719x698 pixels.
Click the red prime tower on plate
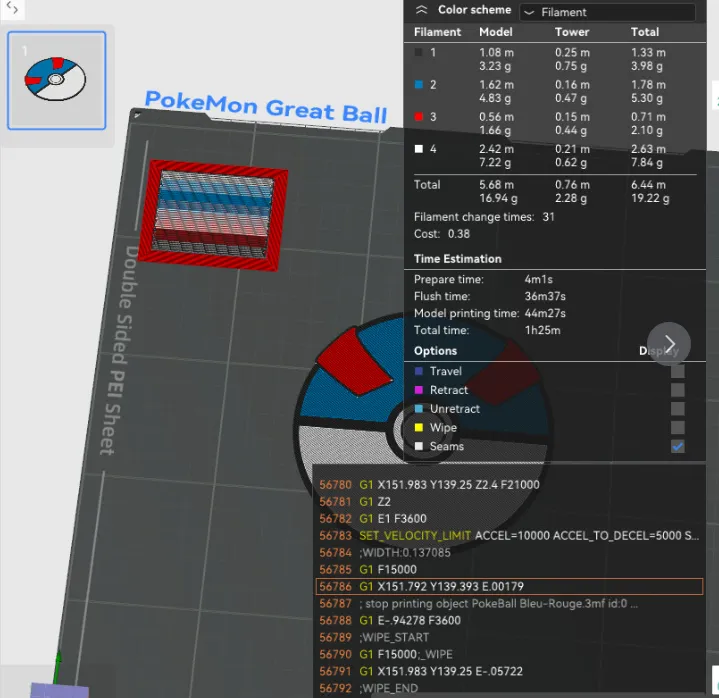click(213, 215)
